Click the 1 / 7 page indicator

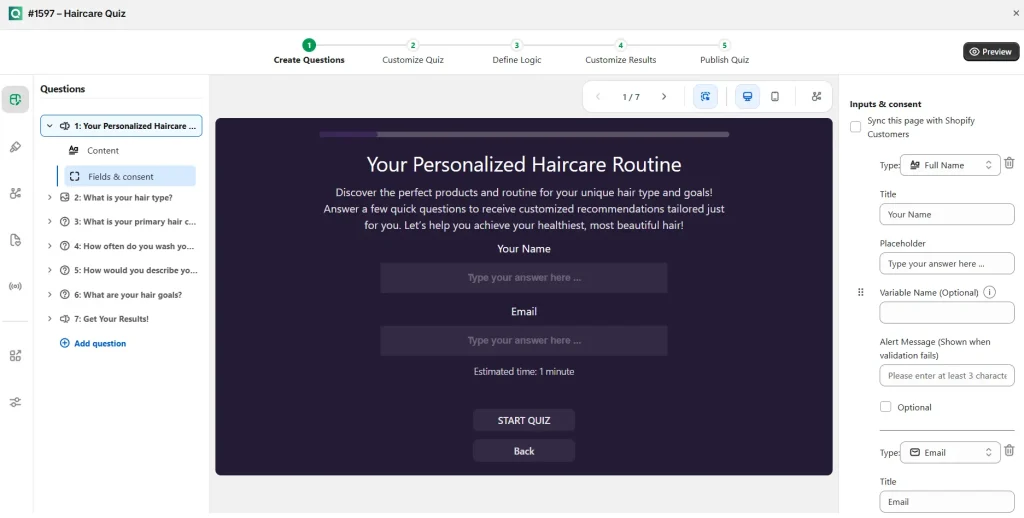click(631, 97)
